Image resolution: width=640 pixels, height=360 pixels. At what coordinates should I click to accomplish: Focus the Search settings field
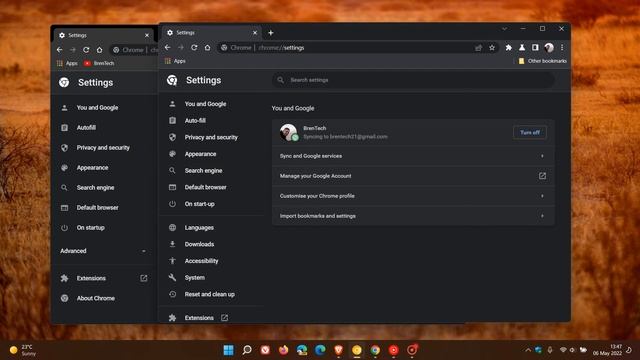pos(413,80)
